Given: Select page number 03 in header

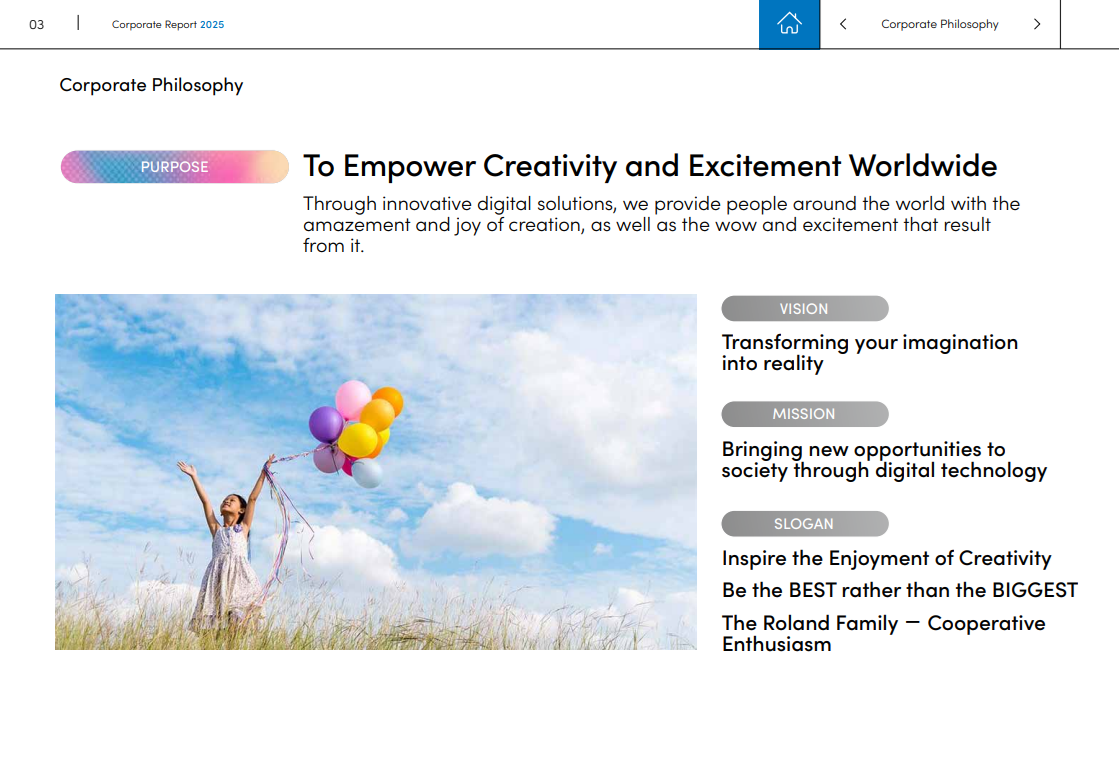Looking at the screenshot, I should click(x=37, y=24).
